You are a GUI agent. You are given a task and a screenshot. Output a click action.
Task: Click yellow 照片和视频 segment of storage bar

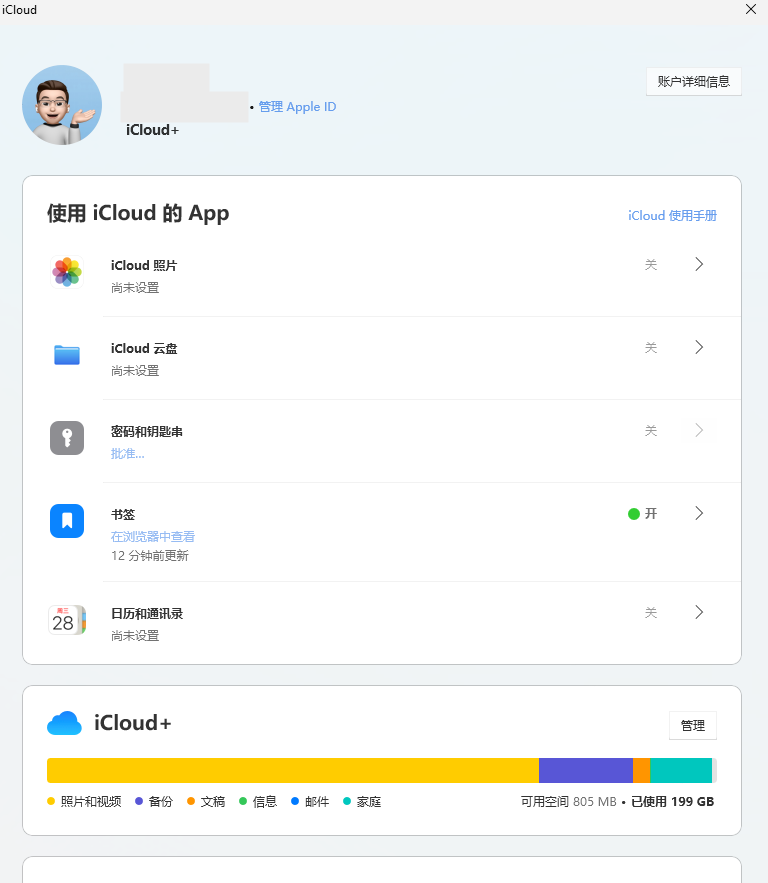[293, 770]
